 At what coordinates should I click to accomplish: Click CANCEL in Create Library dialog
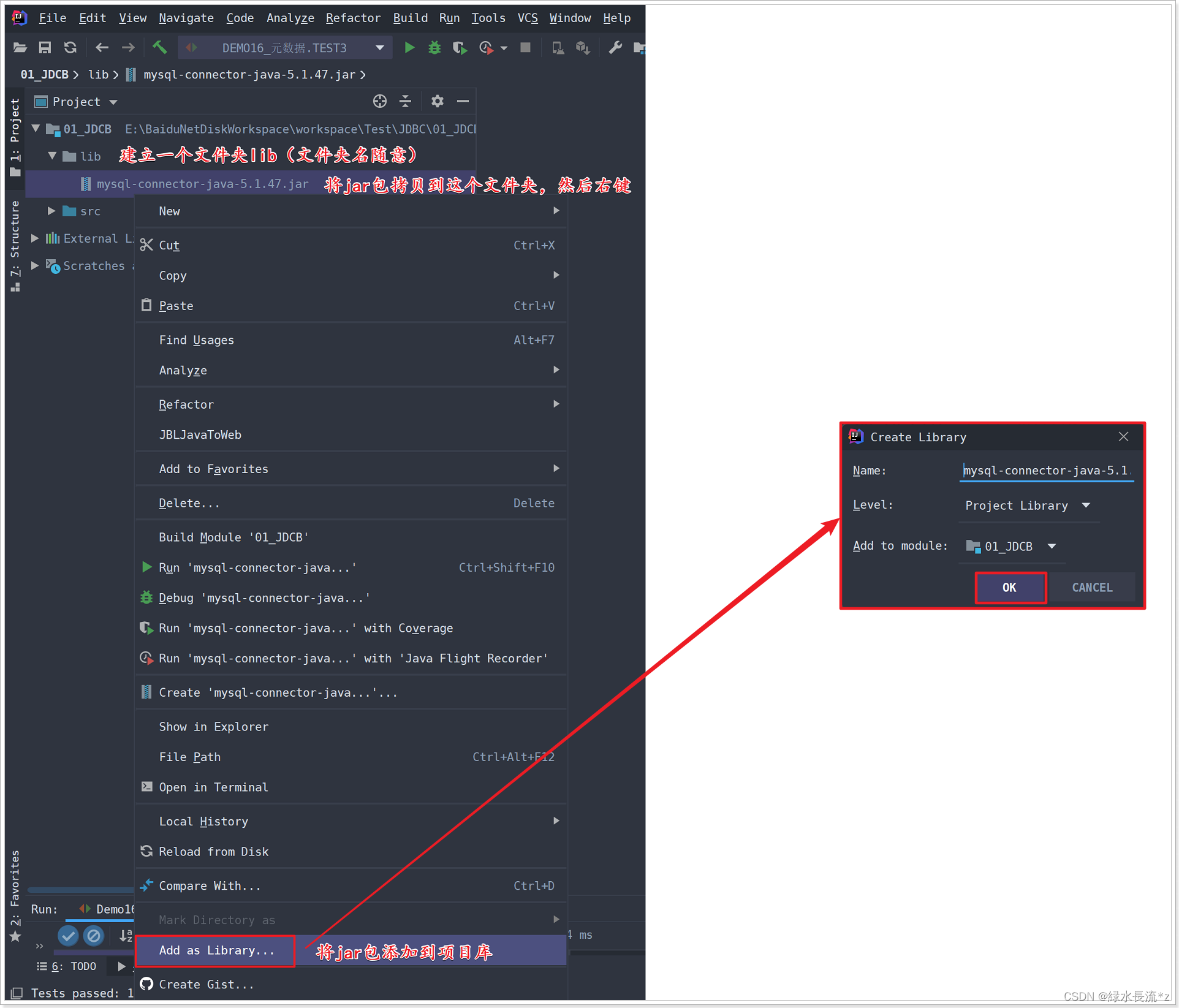1093,587
